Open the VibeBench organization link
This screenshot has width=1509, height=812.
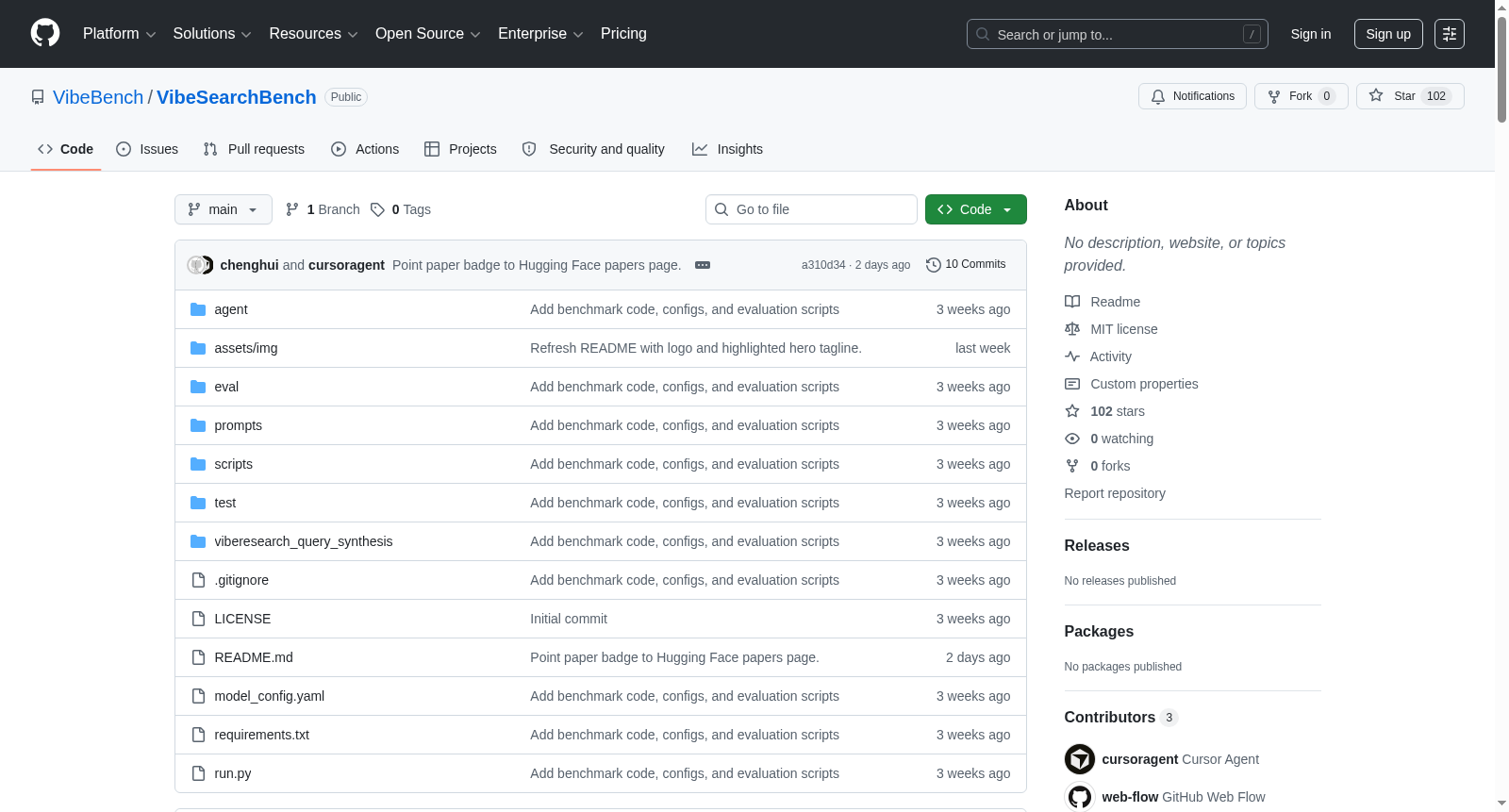(98, 97)
